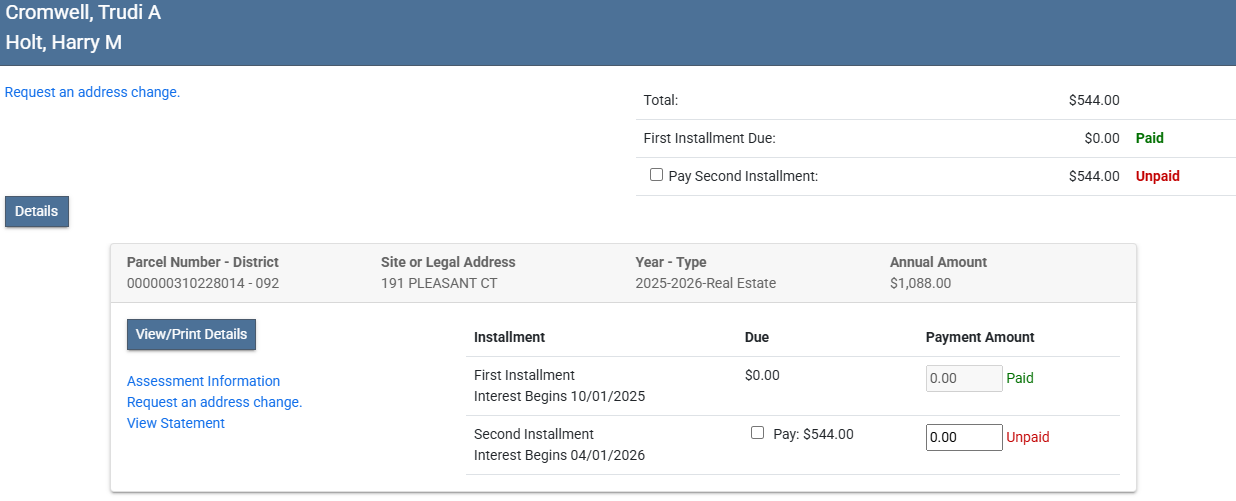The height and width of the screenshot is (501, 1236).
Task: Select owner name Cromwell, Trudi A
Action: (x=83, y=13)
